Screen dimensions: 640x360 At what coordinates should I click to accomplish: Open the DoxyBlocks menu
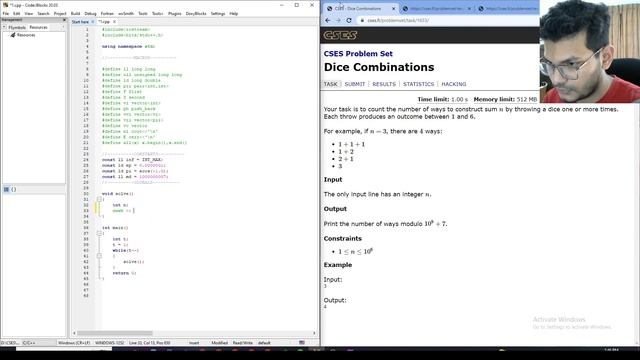[x=196, y=13]
